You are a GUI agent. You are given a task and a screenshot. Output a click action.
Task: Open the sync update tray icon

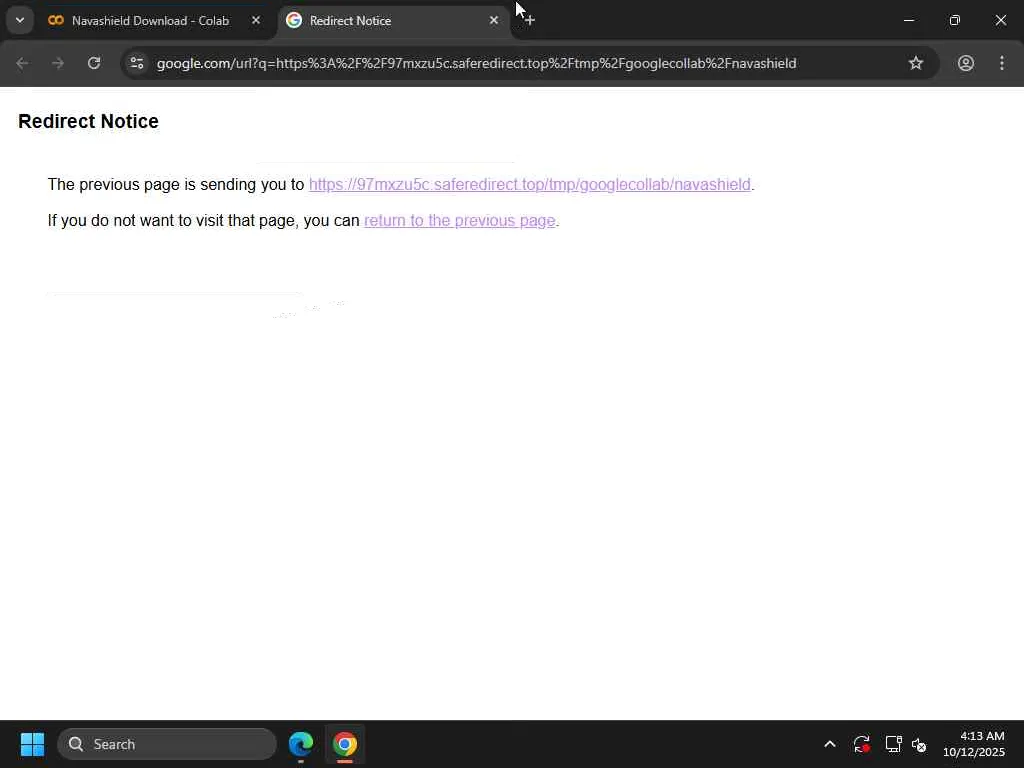(861, 744)
